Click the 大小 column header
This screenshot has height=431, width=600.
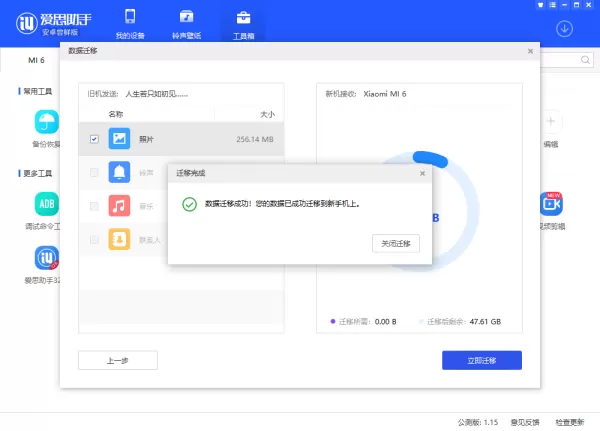point(267,114)
